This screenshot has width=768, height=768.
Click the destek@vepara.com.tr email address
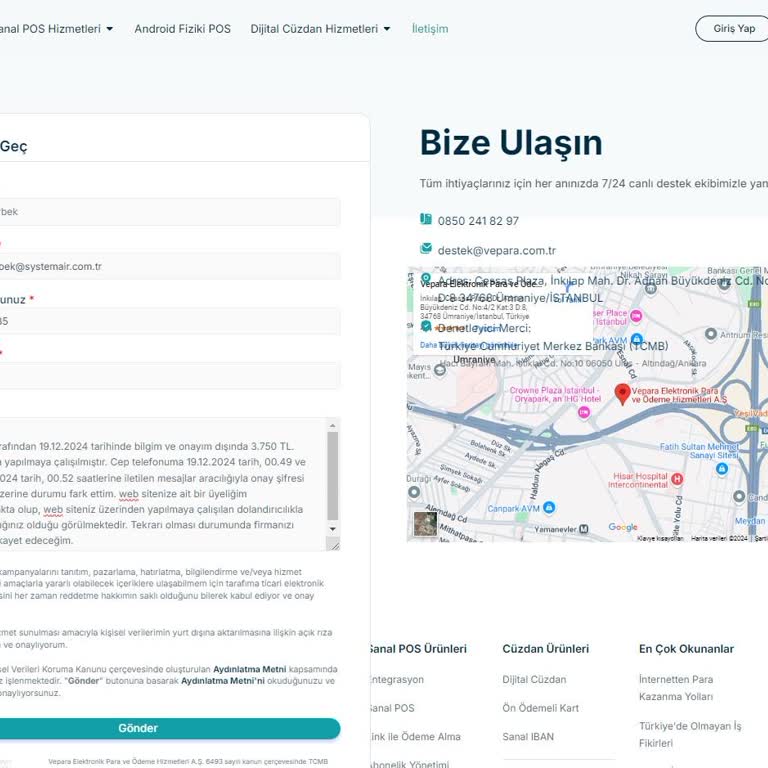[497, 250]
